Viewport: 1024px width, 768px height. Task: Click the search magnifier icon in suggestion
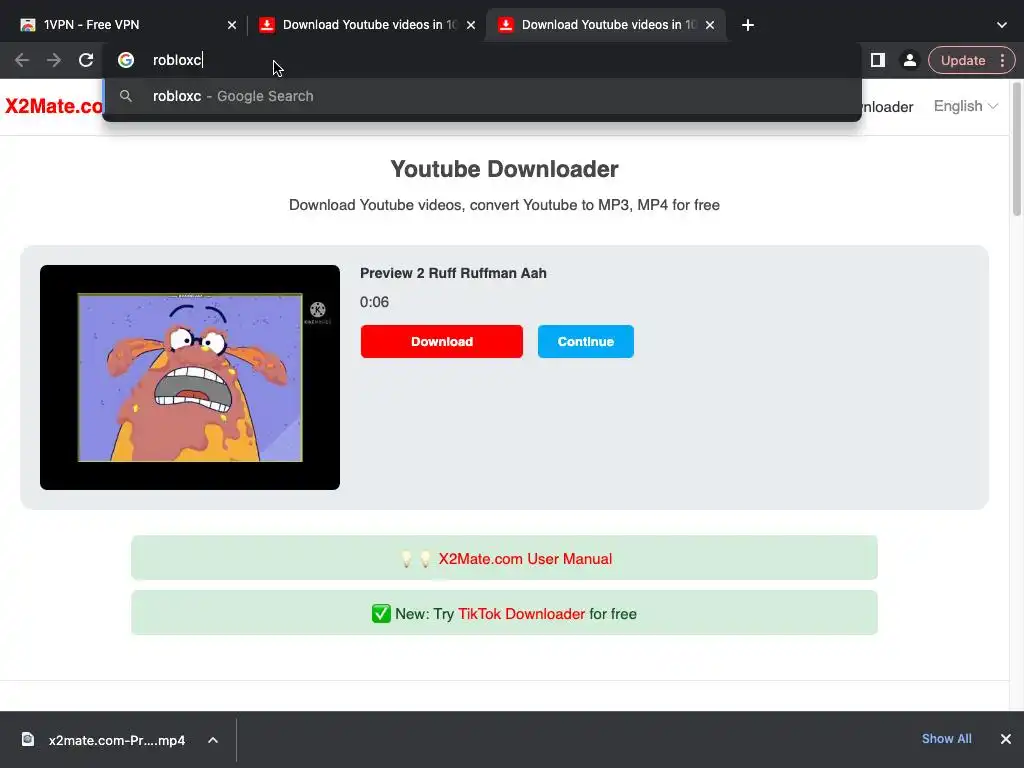tap(126, 96)
